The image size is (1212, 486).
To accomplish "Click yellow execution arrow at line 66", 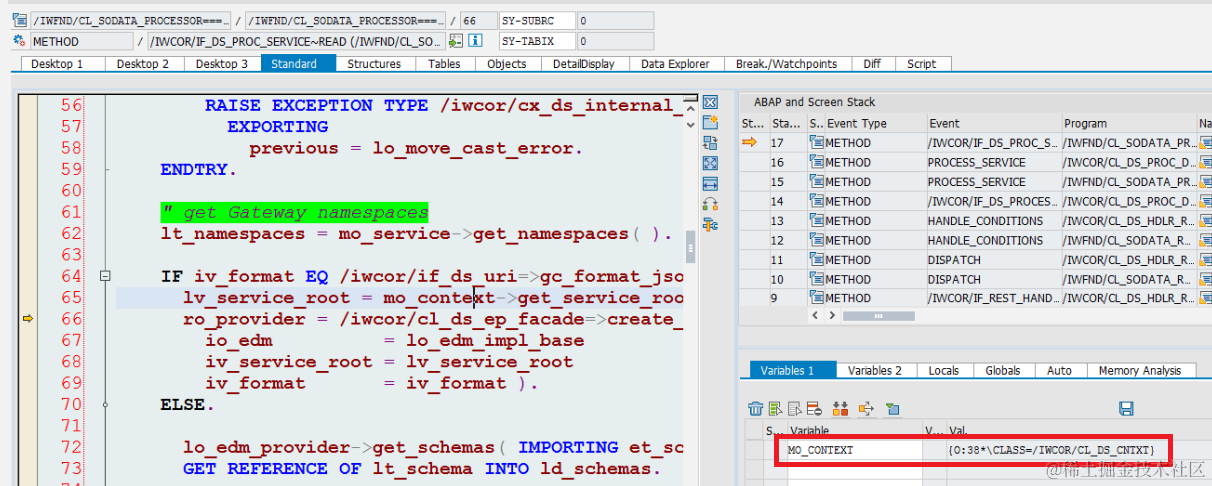I will tap(28, 319).
